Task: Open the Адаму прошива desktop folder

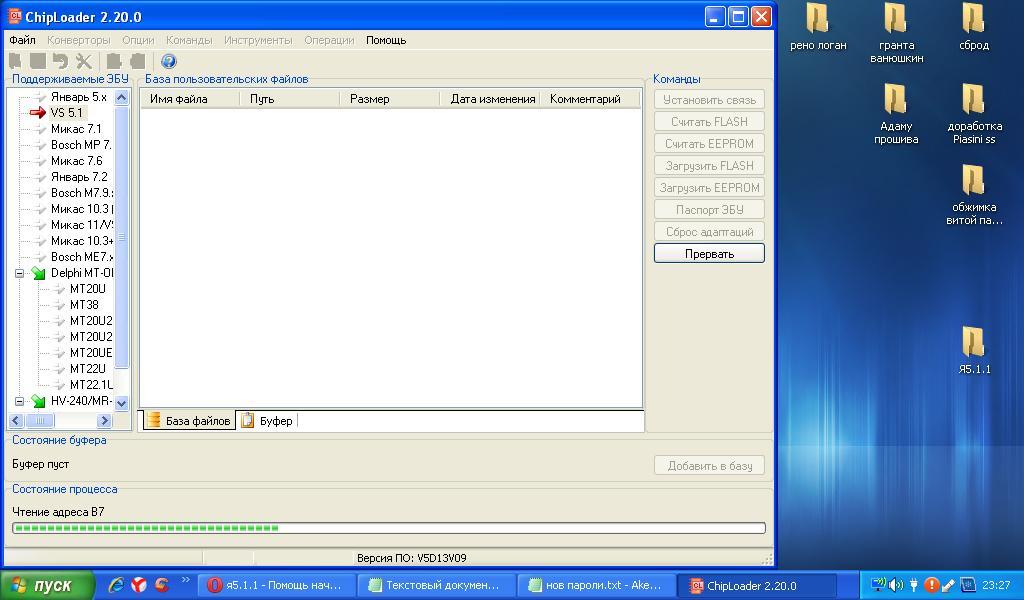Action: pyautogui.click(x=896, y=114)
